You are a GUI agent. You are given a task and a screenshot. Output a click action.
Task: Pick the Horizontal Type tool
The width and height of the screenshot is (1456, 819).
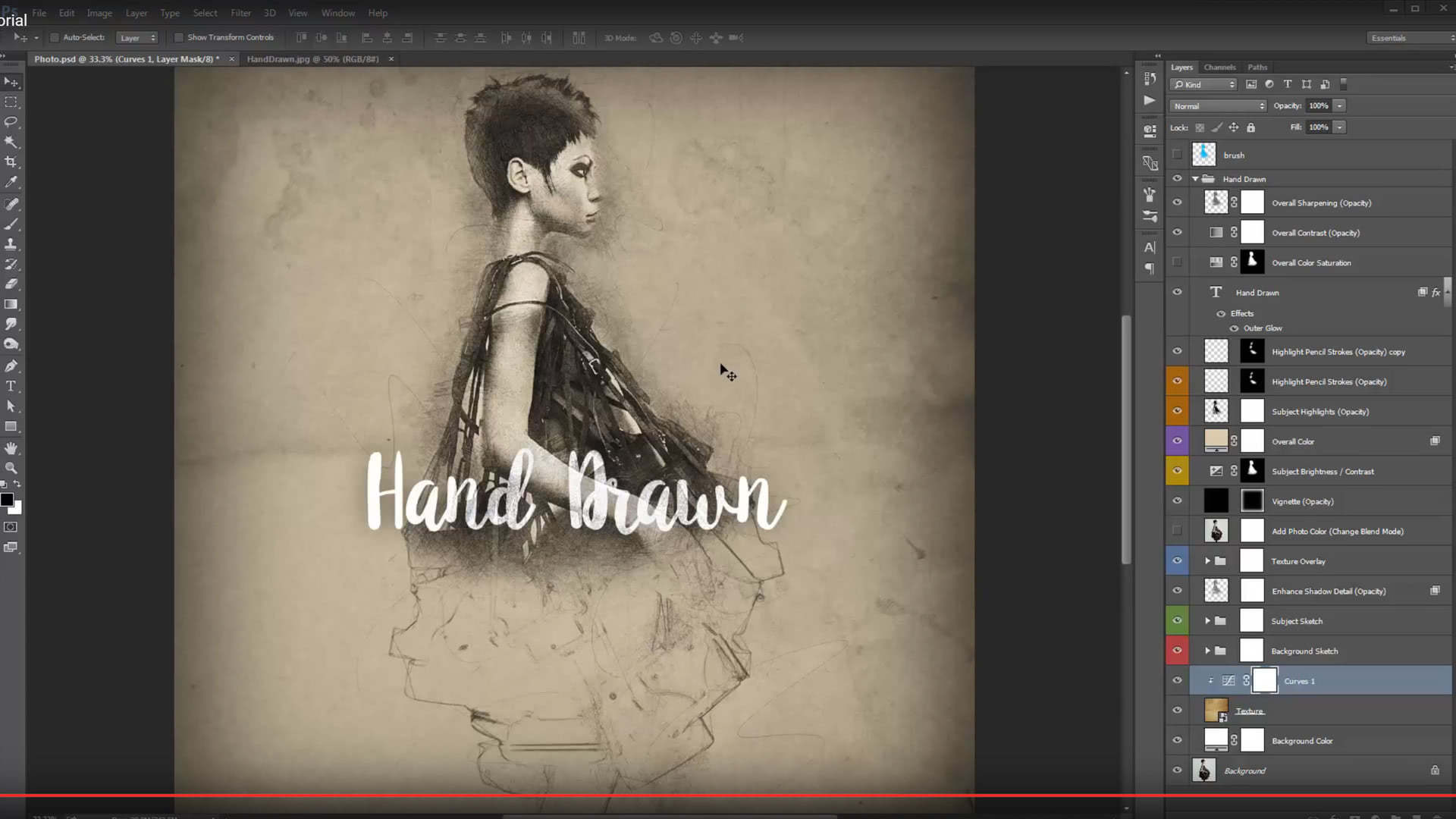click(11, 386)
